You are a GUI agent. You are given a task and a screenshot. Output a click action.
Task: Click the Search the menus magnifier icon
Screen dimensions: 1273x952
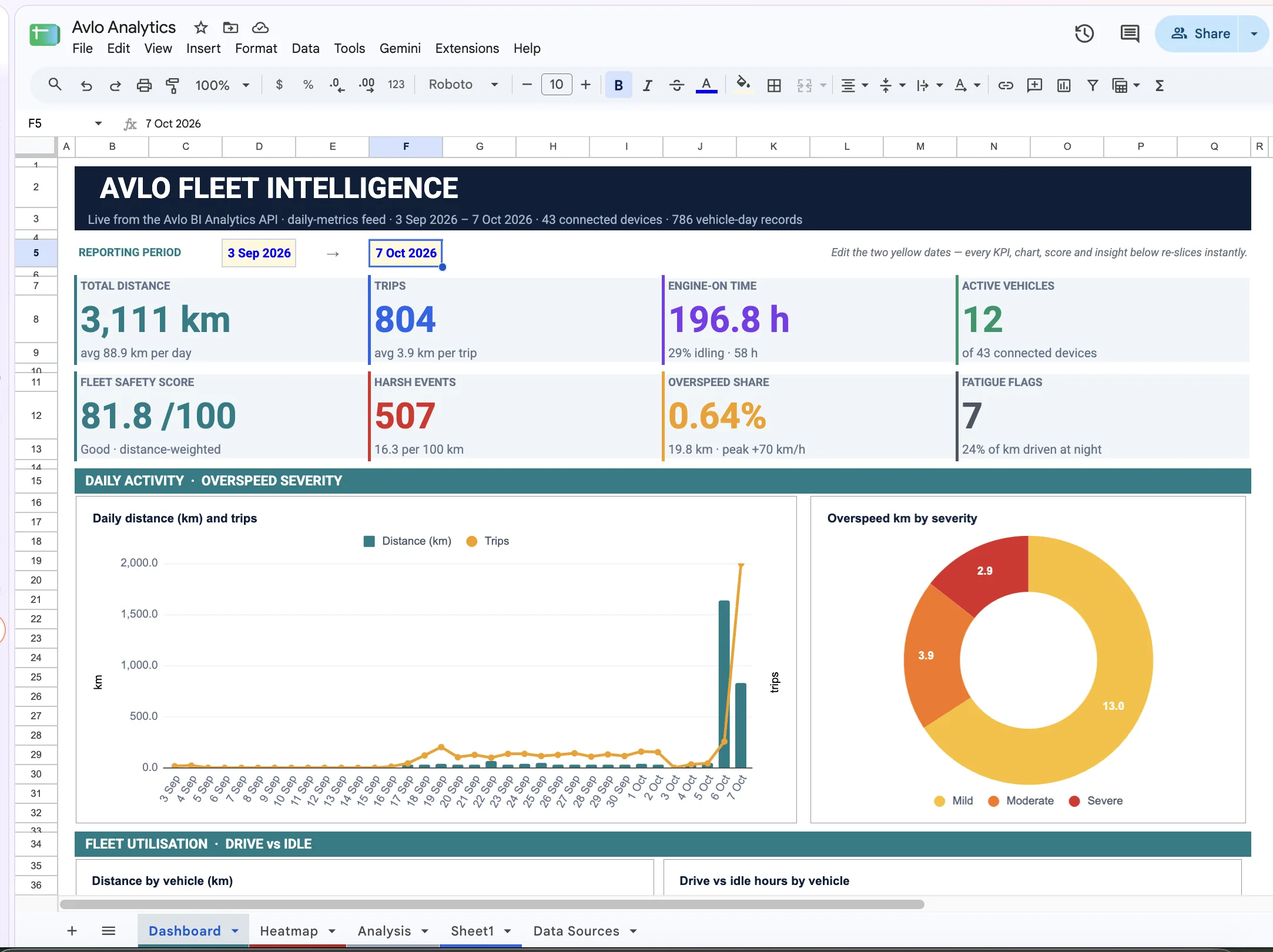pos(55,85)
